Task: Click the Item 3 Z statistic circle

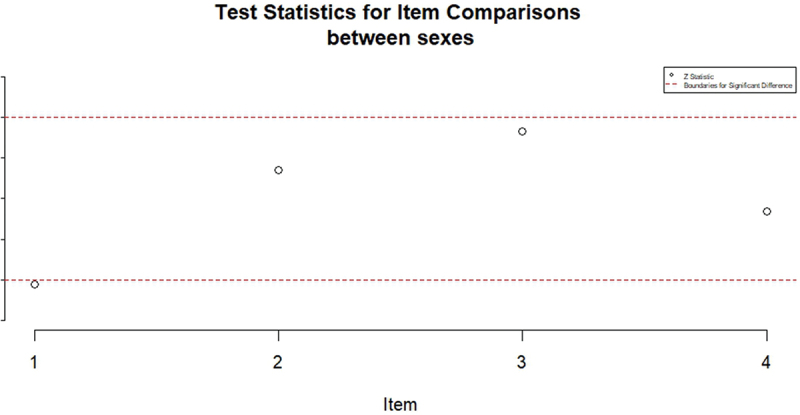Action: (522, 131)
